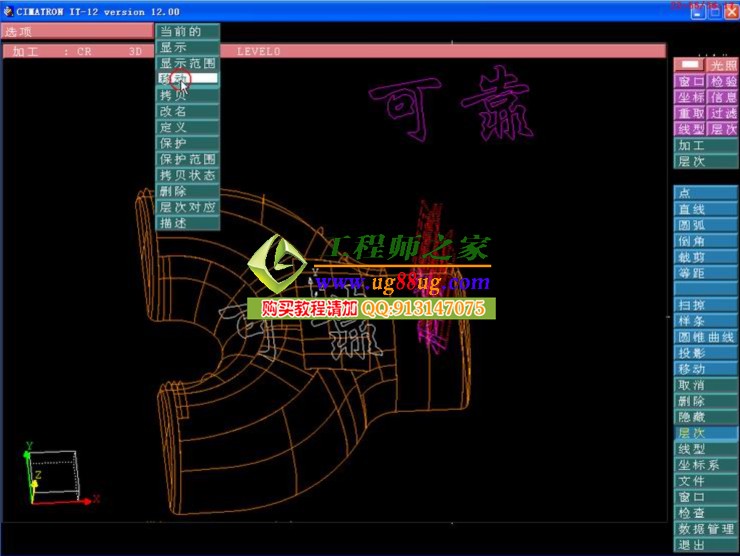
Task: Click white swatch button beside 光照
Action: click(x=690, y=65)
